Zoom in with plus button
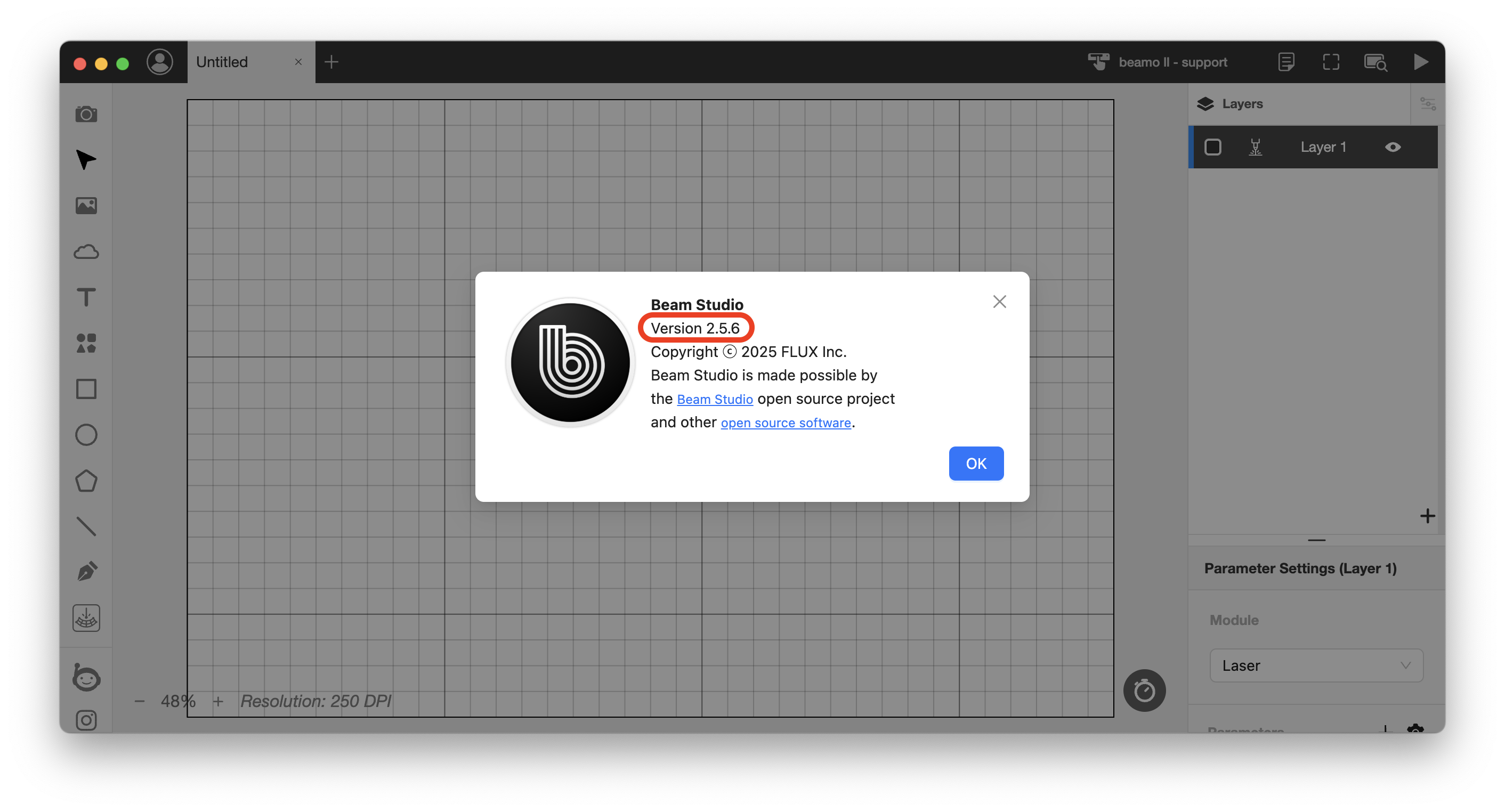1505x812 pixels. tap(218, 701)
